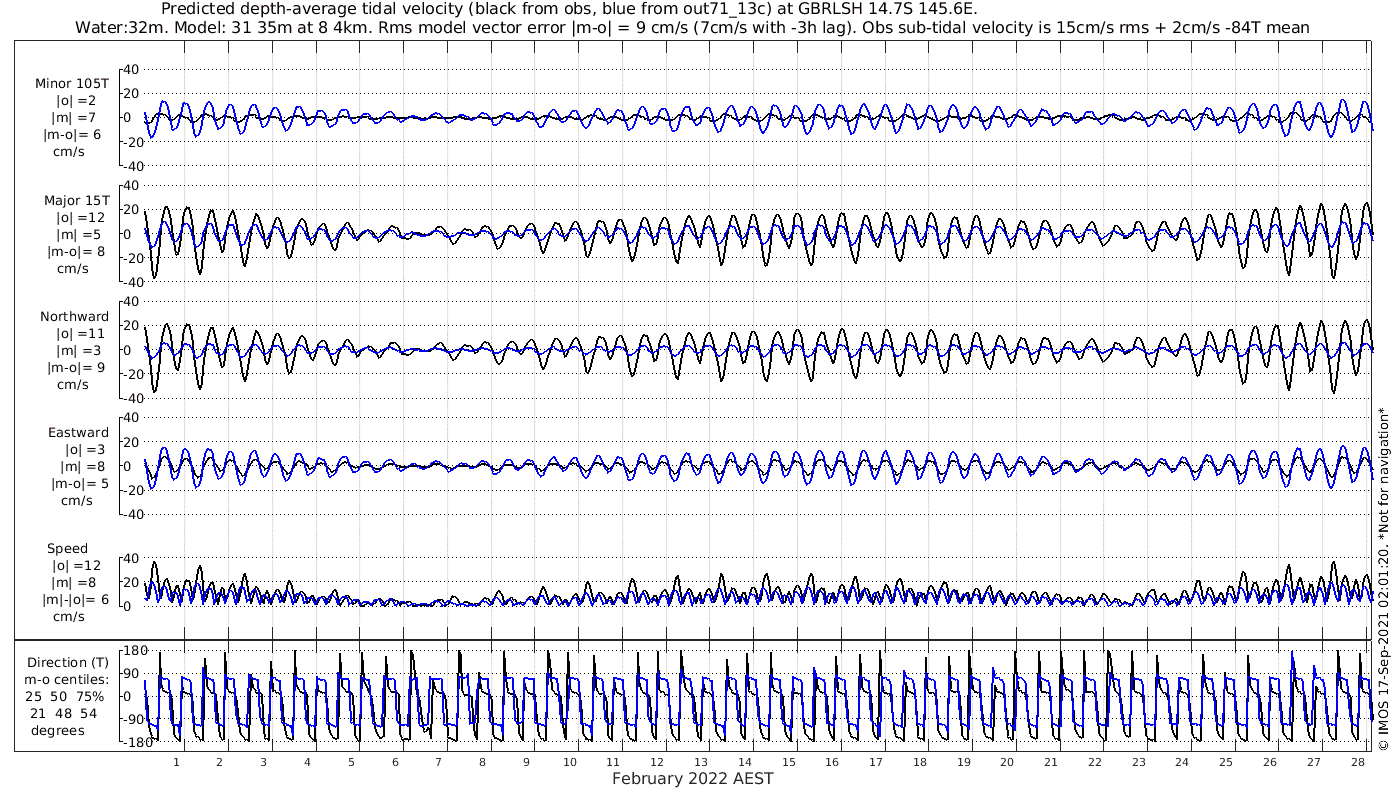Click the 'Direction (T)' panel label
Screen dimensions: 1400x800
(x=68, y=662)
